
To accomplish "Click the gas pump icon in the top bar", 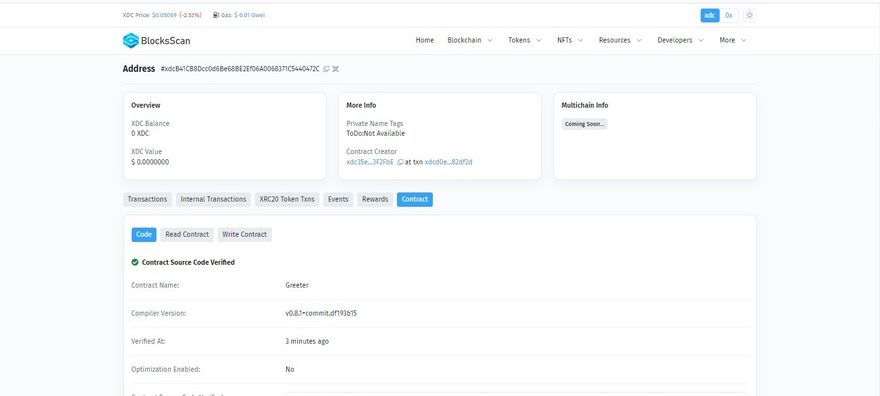I will click(x=216, y=15).
